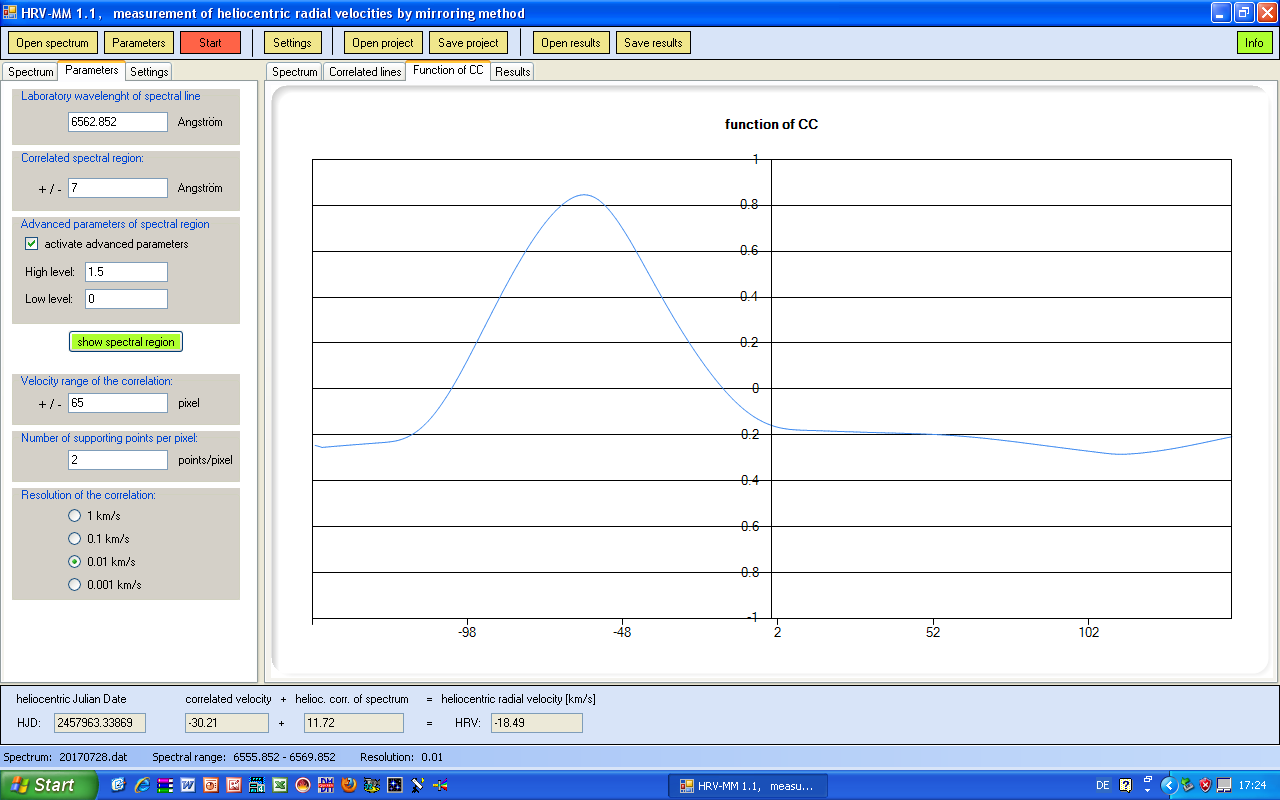This screenshot has height=800, width=1280.
Task: Open Internet Explorer from quick launch
Action: 142,785
